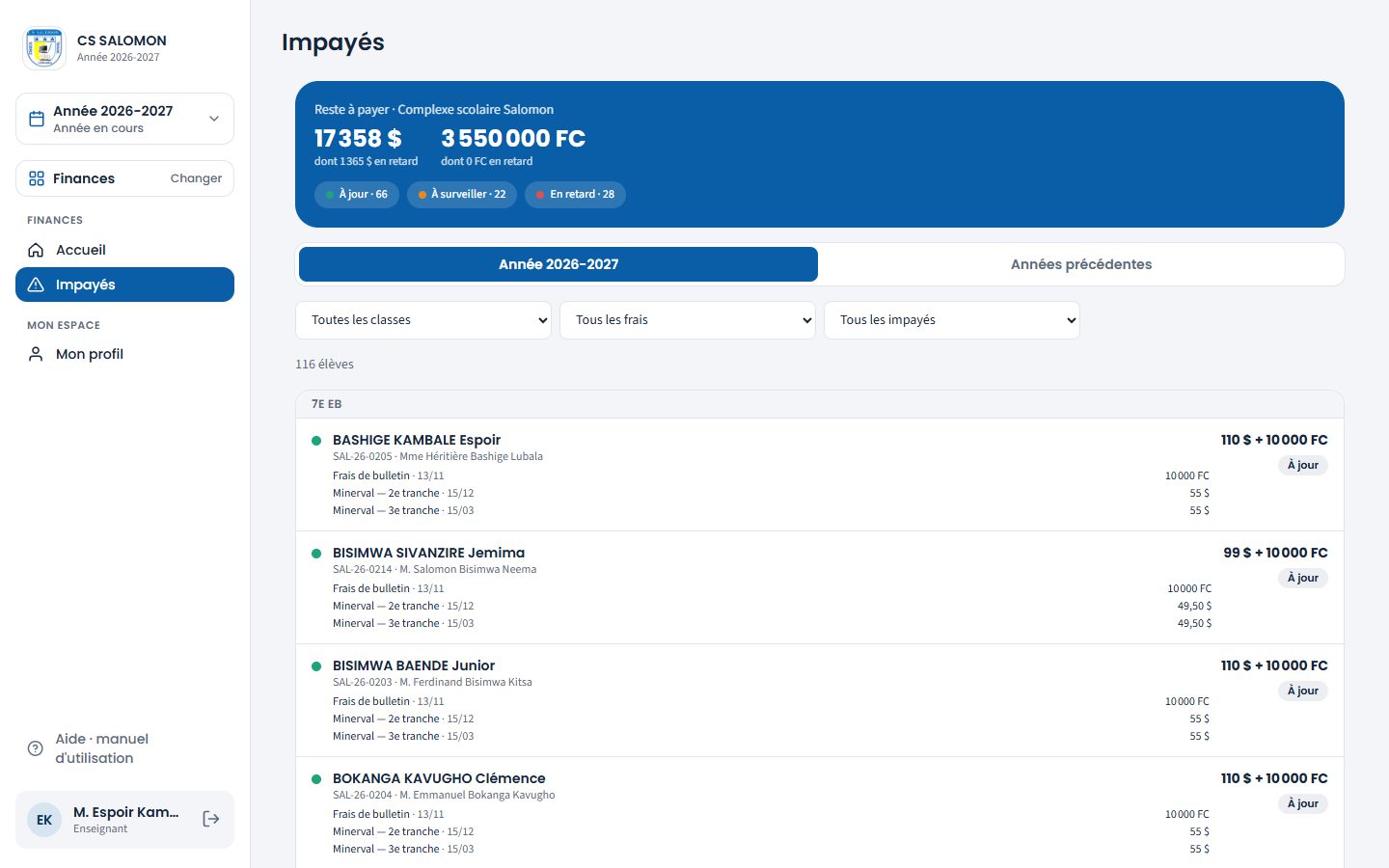The height and width of the screenshot is (868, 1389).
Task: Expand the Année 2026-2027 year selector chevron
Action: pyautogui.click(x=214, y=119)
